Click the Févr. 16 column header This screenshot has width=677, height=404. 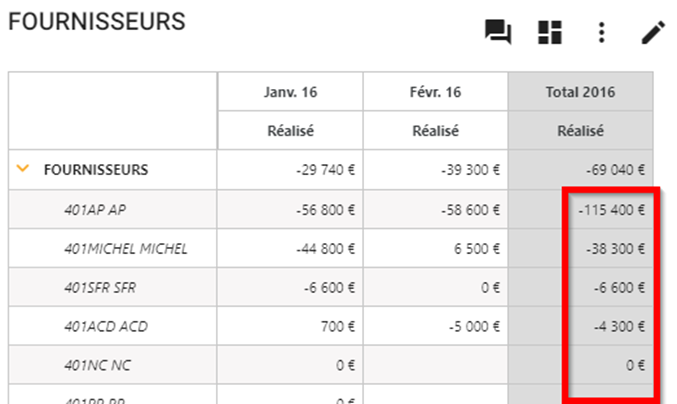pos(435,92)
